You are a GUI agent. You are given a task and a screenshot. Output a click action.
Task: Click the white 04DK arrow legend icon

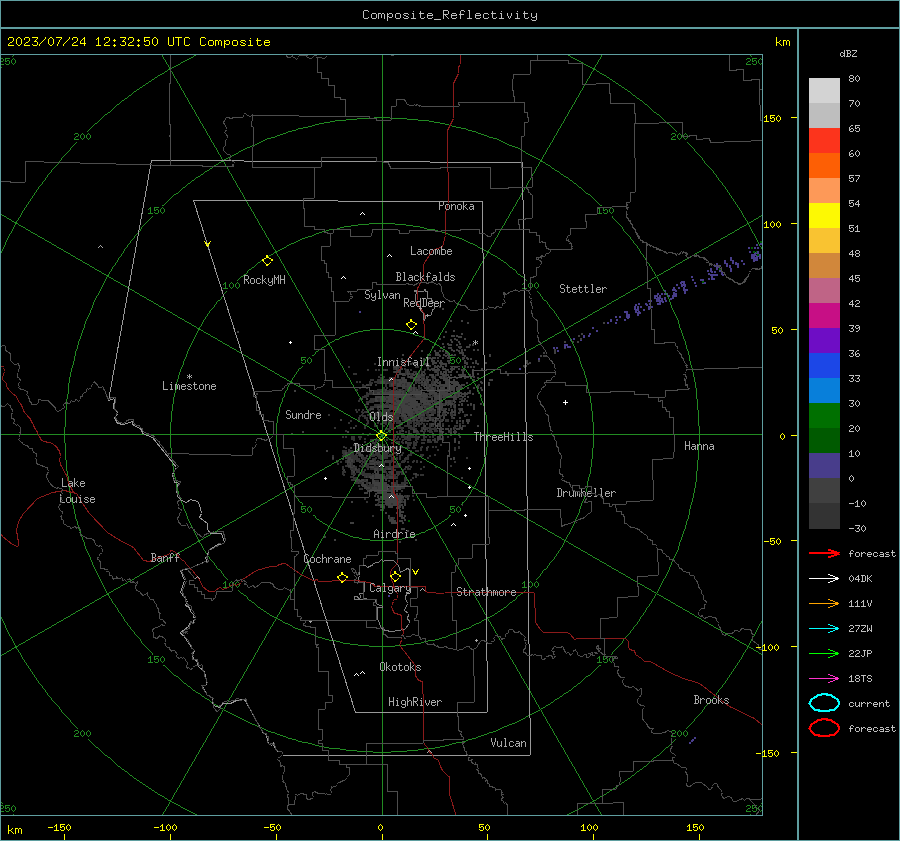824,578
